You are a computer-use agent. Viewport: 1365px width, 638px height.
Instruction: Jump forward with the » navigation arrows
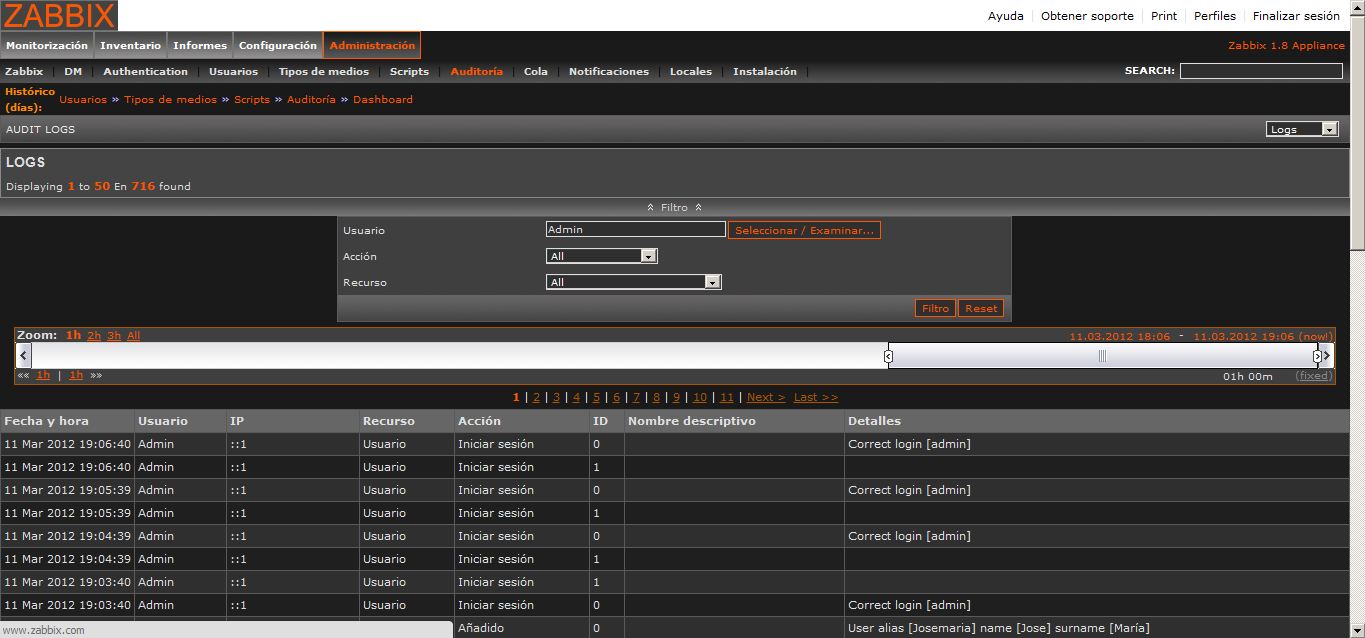[96, 376]
